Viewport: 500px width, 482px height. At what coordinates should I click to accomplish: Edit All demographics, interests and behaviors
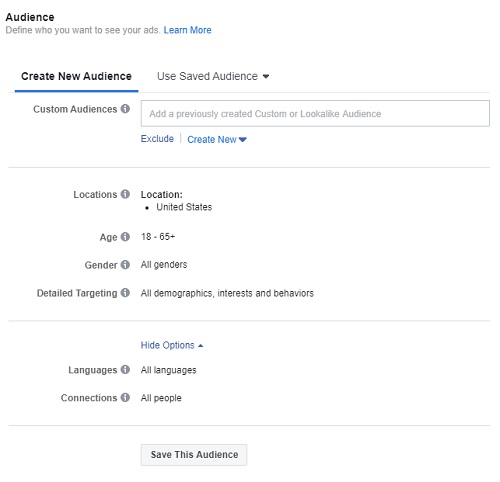[x=227, y=293]
